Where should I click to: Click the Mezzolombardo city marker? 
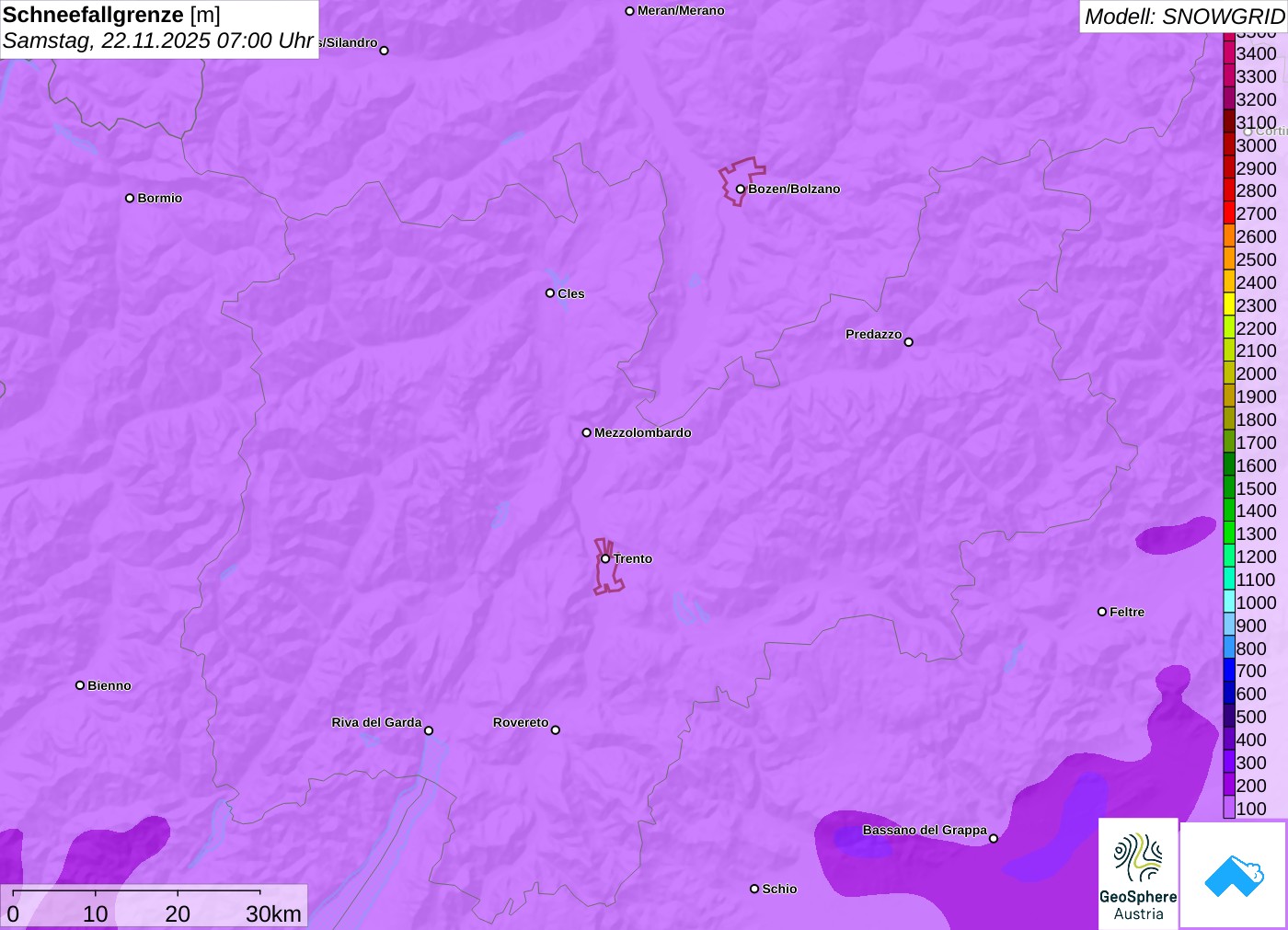pos(586,432)
